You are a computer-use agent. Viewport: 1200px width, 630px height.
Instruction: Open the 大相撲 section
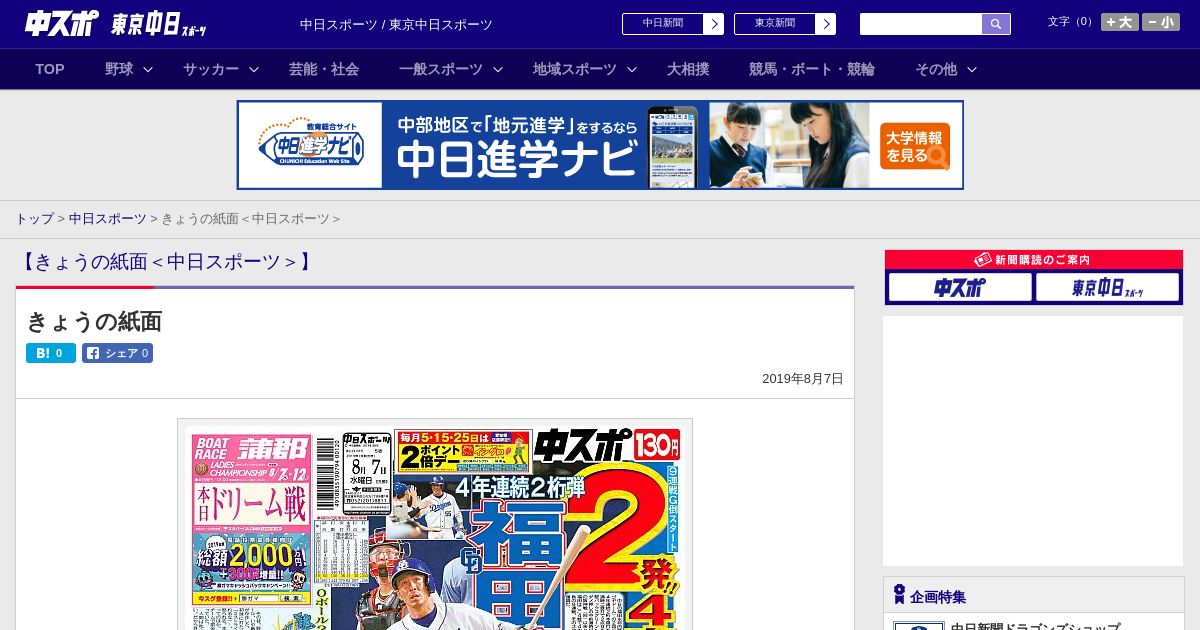pos(688,69)
